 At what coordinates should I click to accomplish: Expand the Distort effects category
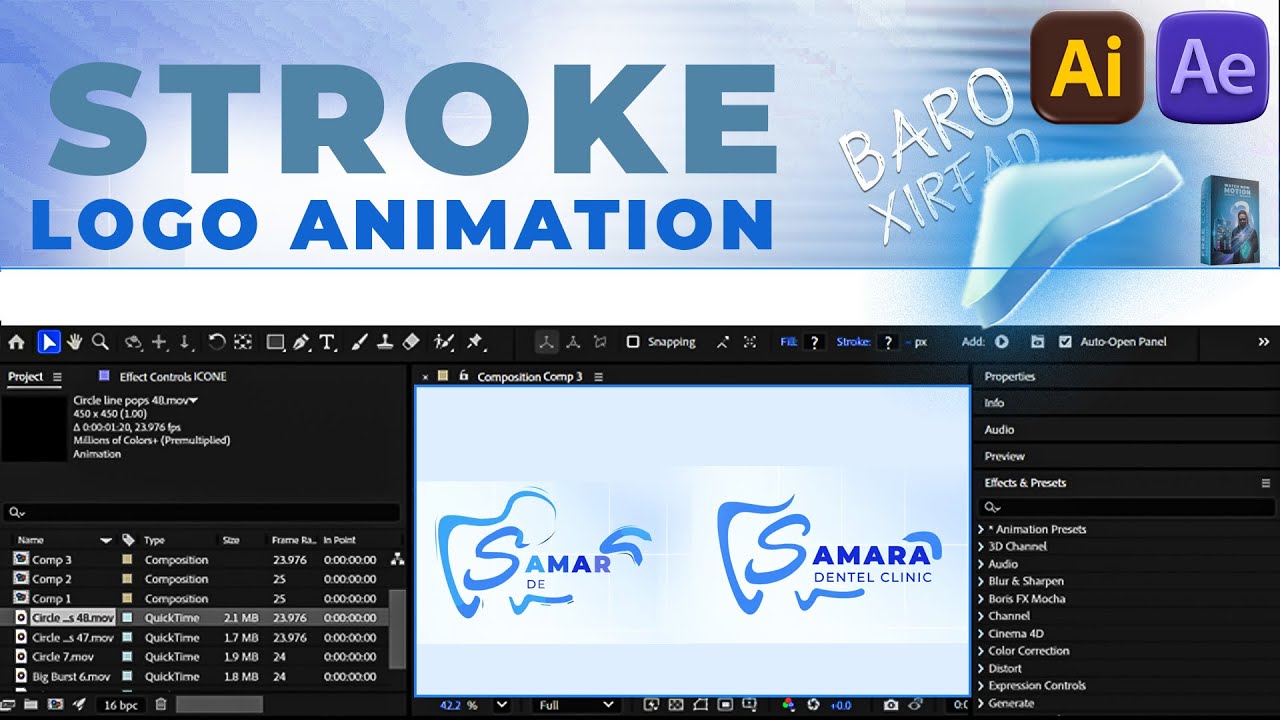[x=981, y=668]
